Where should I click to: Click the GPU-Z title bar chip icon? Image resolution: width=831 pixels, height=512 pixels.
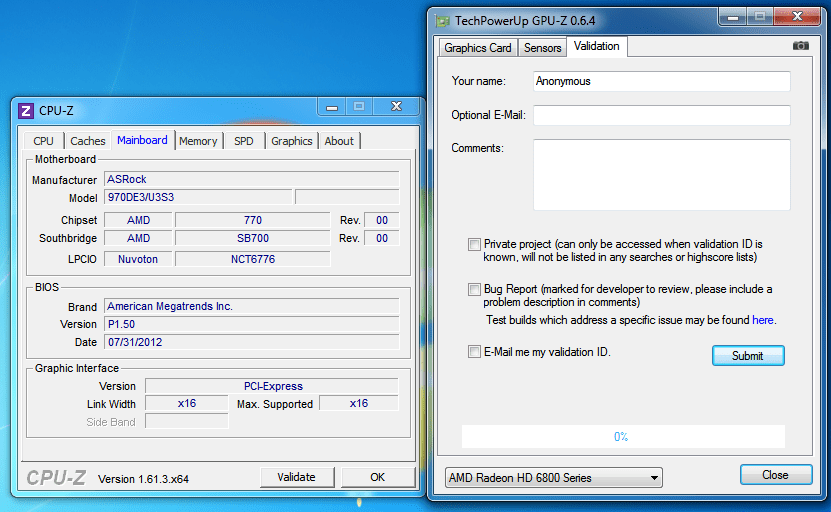[443, 21]
